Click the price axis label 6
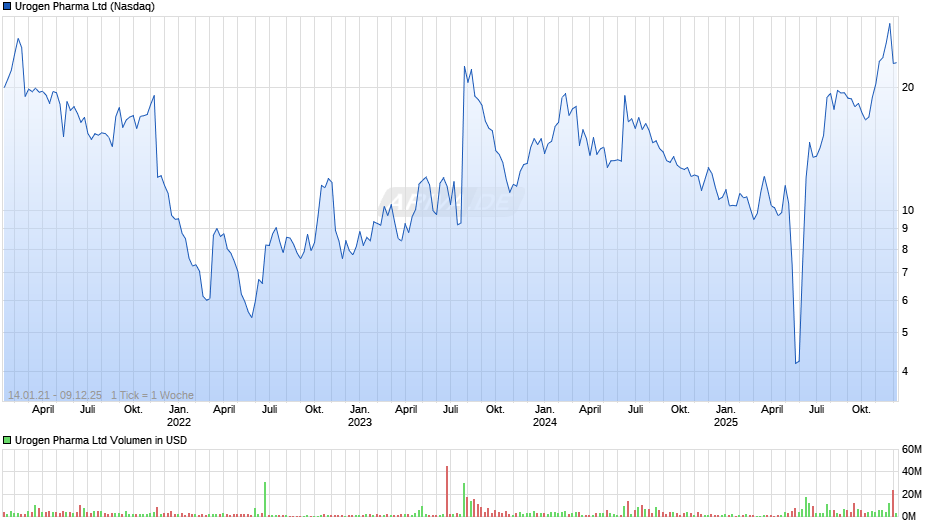940x526 pixels. click(x=905, y=300)
